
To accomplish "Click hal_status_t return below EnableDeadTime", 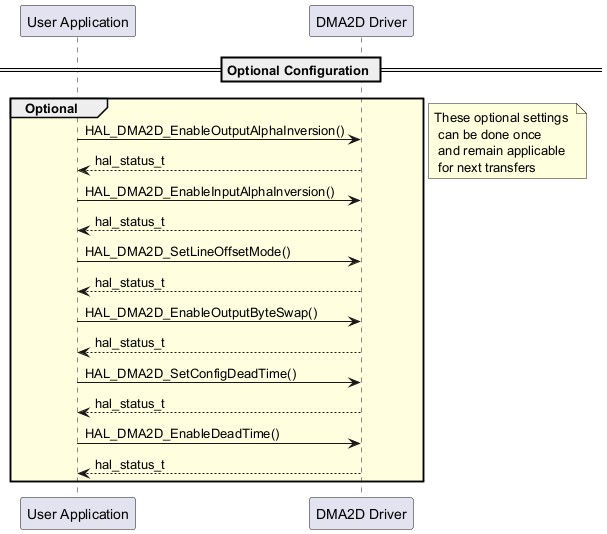I will coord(129,464).
